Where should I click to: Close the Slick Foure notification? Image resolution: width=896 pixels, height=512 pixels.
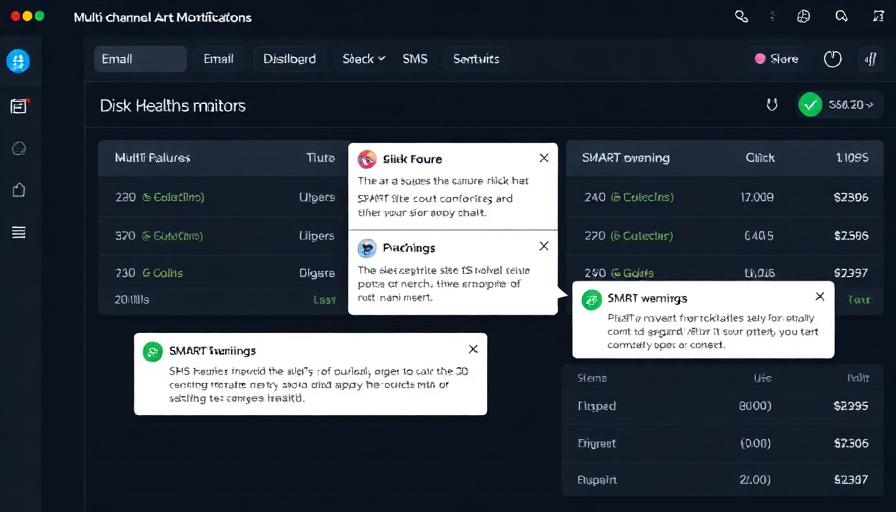tap(544, 158)
